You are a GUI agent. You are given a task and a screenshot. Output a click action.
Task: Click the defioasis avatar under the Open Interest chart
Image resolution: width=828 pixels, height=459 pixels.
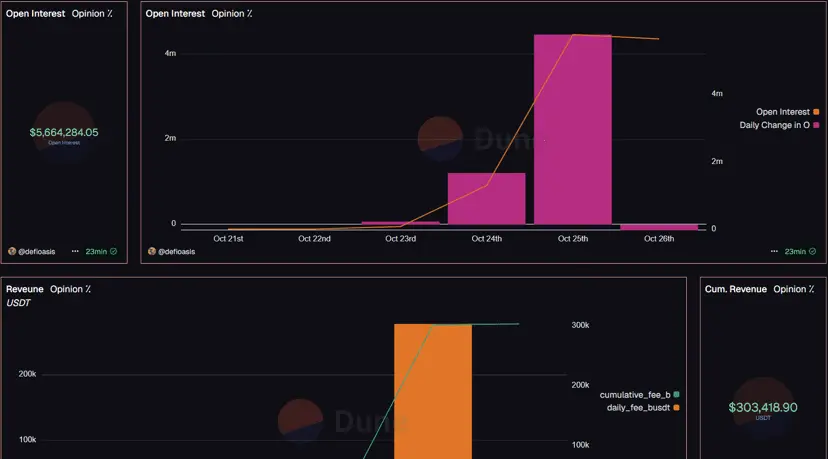click(x=152, y=251)
